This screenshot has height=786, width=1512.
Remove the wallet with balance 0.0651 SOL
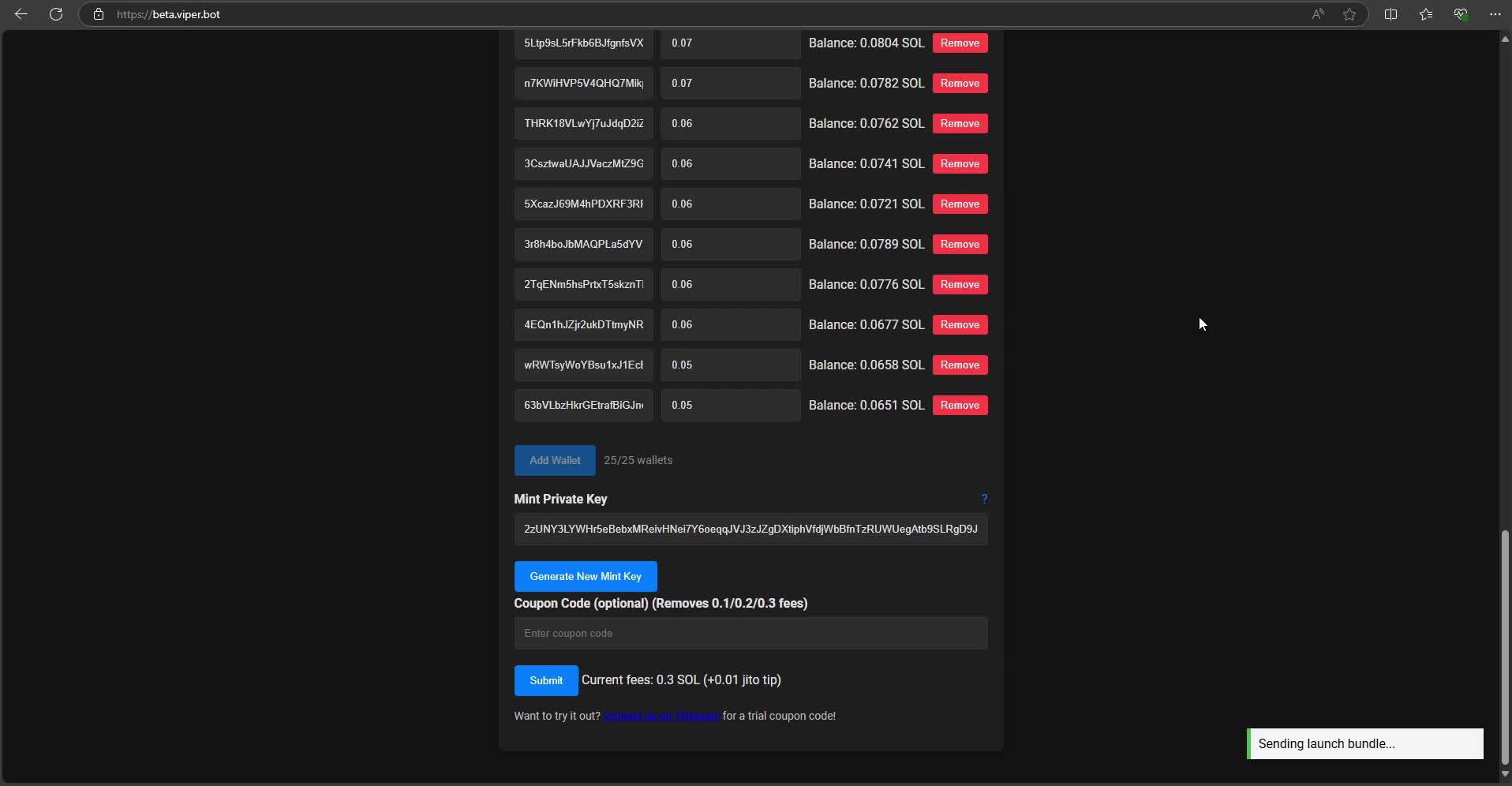[x=960, y=405]
